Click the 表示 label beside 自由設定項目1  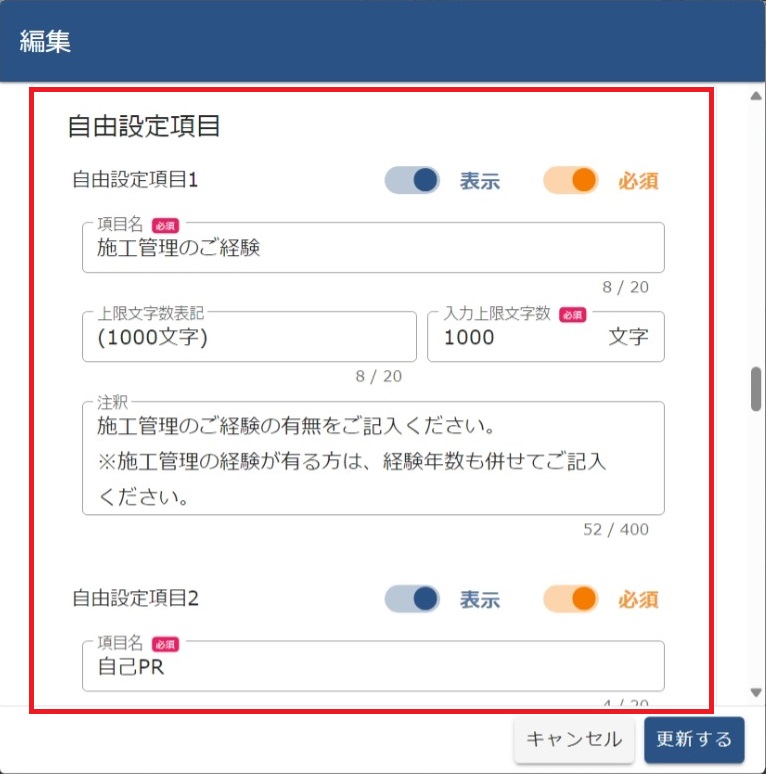click(x=479, y=182)
